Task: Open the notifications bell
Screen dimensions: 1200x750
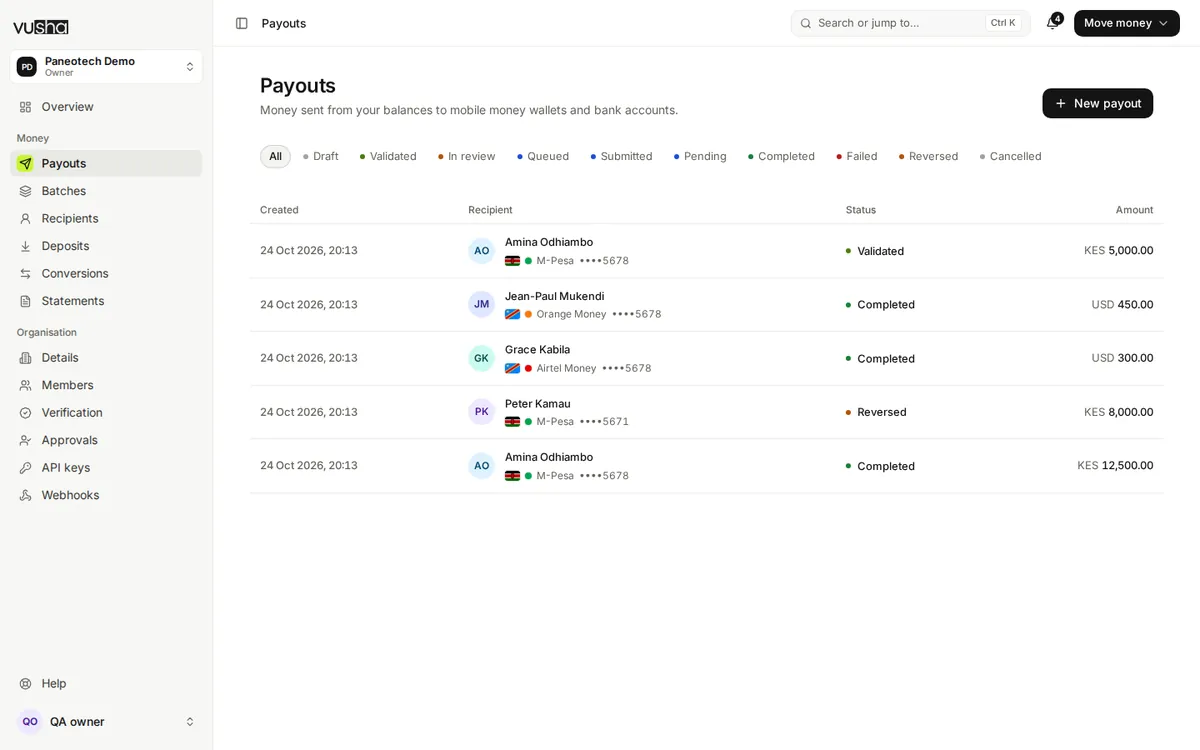Action: pos(1052,23)
